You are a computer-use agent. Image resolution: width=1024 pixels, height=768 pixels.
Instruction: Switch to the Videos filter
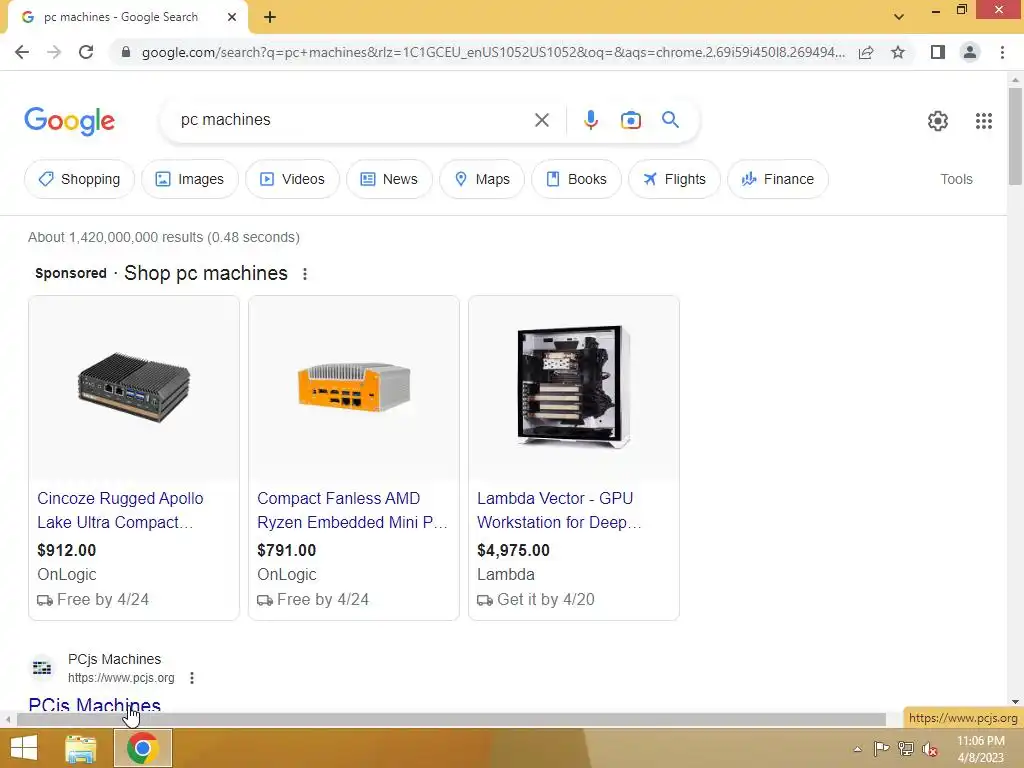click(292, 179)
